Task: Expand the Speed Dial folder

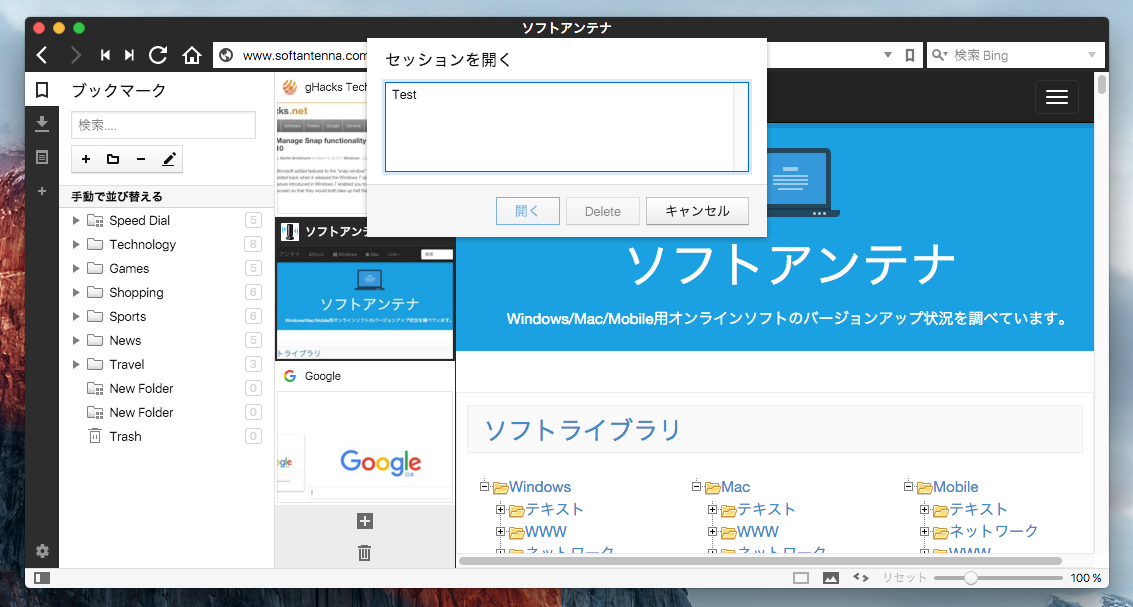Action: point(77,220)
